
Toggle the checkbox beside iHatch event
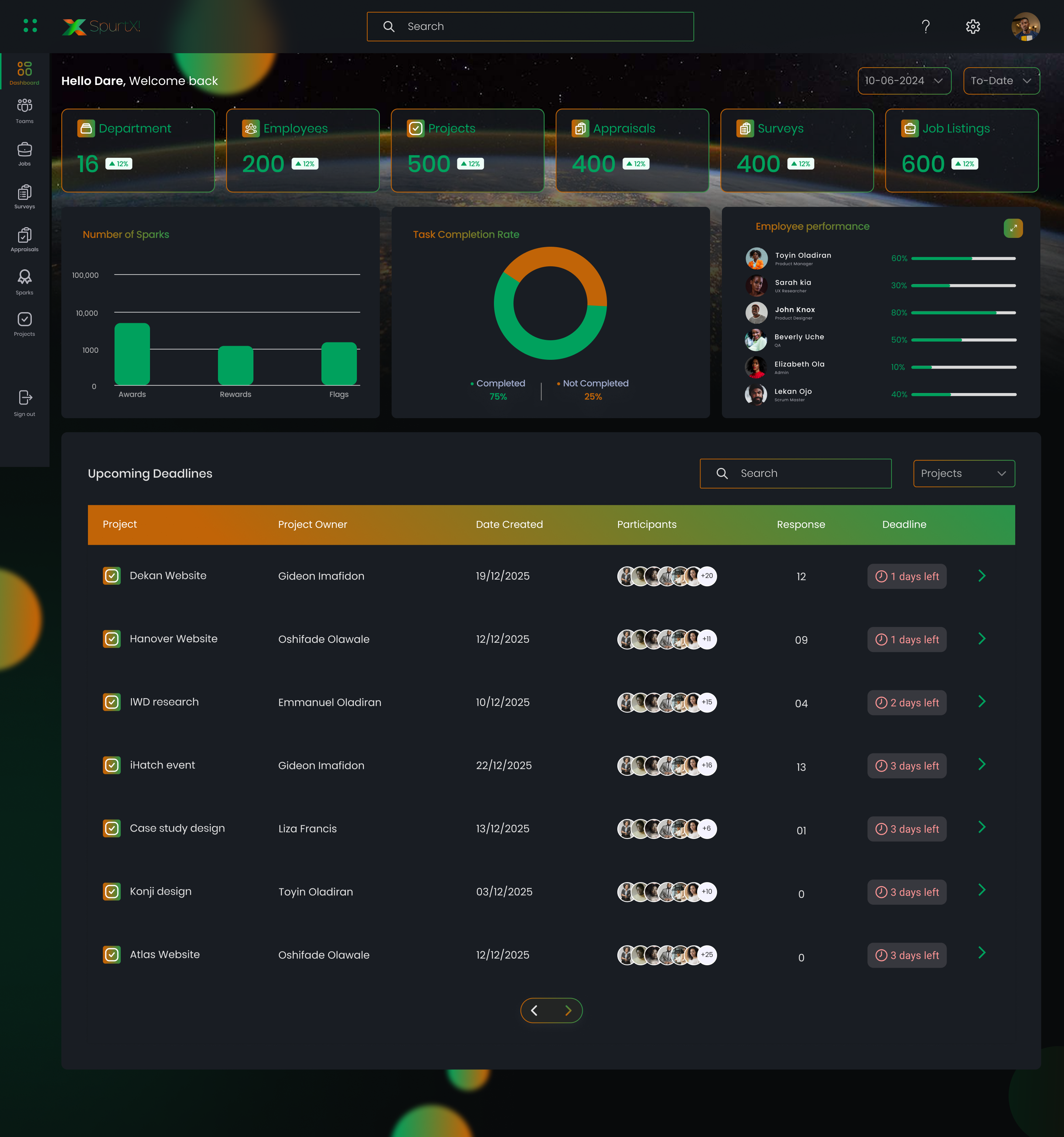point(112,765)
